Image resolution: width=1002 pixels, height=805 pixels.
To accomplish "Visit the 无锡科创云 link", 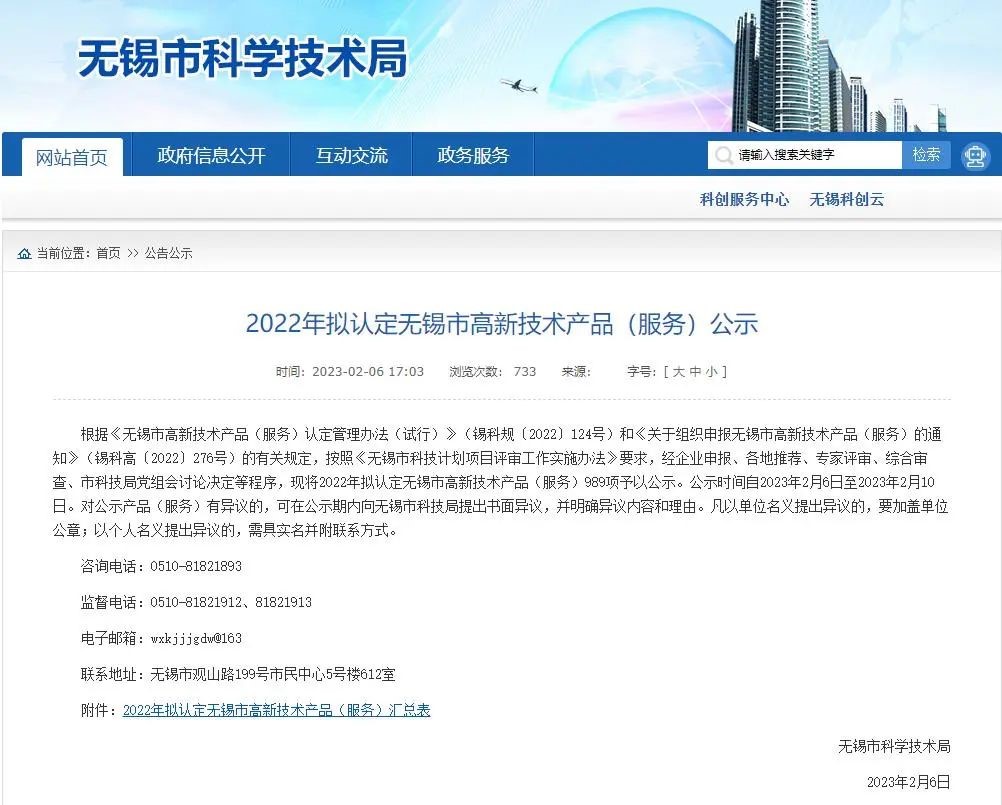I will [x=846, y=199].
